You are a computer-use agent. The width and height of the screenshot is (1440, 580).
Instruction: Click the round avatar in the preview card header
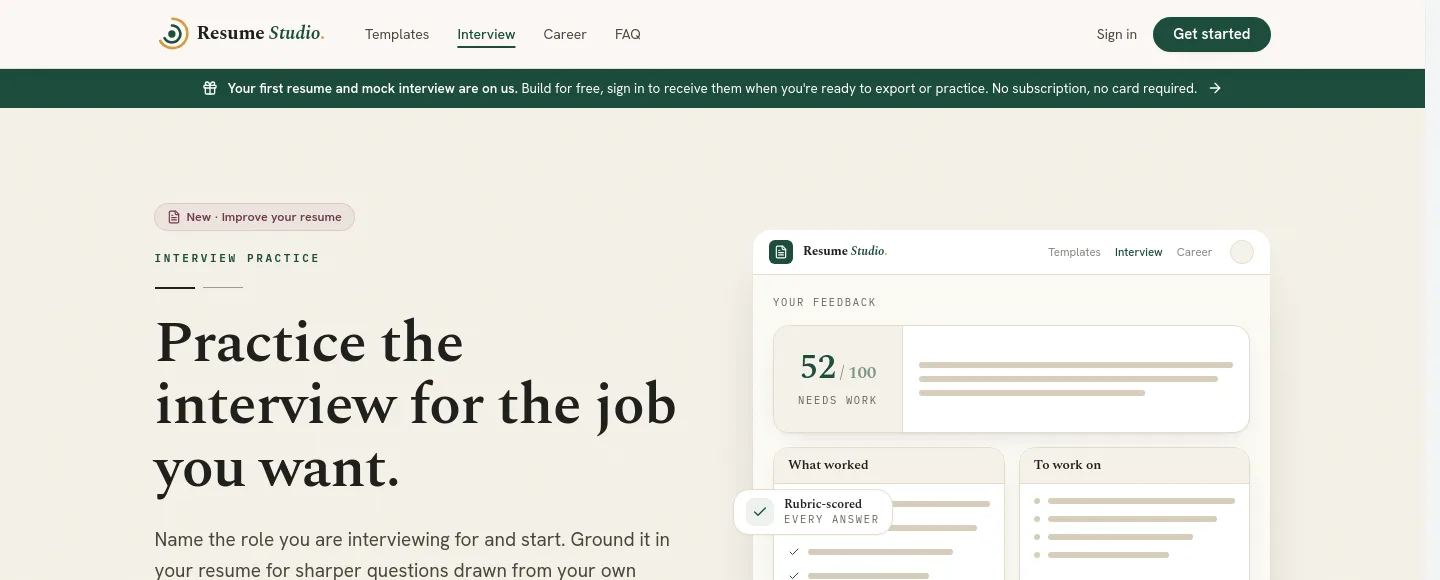click(1241, 252)
